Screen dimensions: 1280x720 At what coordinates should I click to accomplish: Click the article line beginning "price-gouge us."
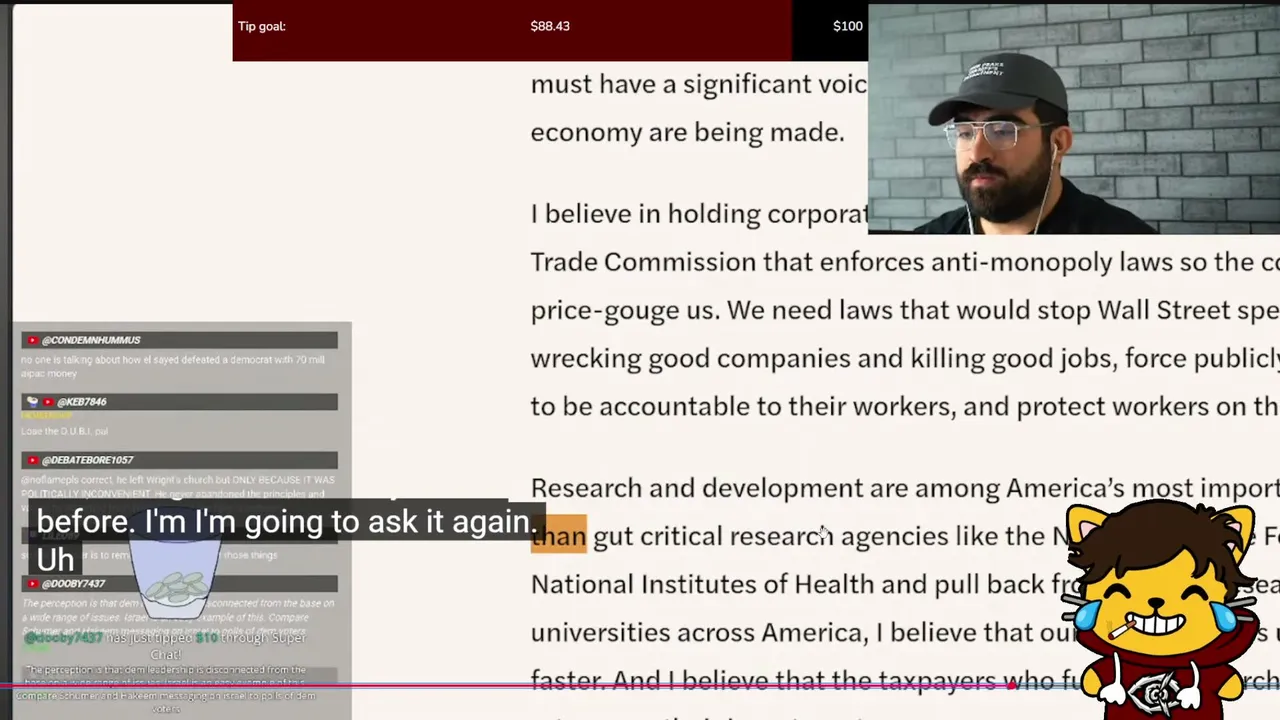[905, 310]
